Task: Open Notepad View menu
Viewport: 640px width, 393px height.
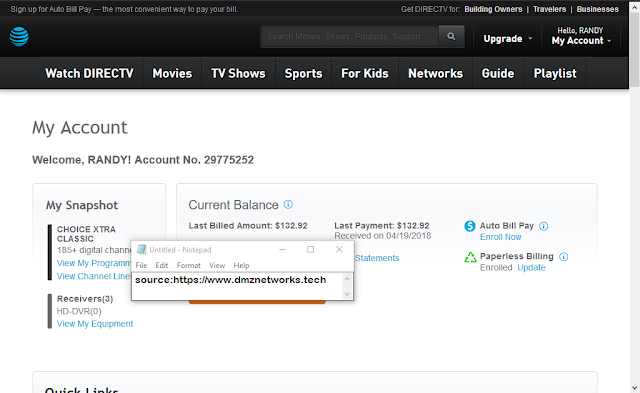Action: (x=217, y=265)
